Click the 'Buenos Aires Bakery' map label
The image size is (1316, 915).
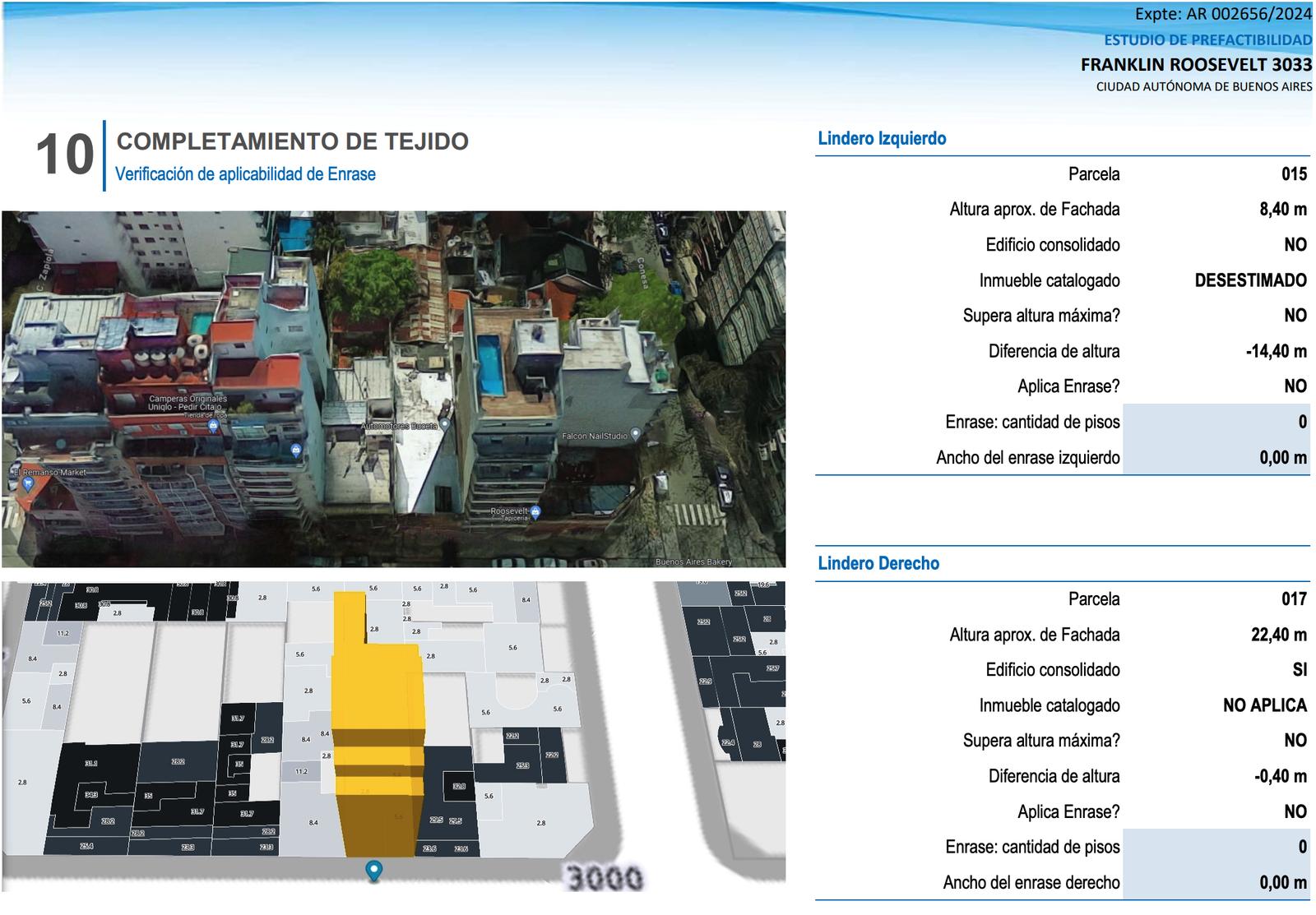[693, 562]
